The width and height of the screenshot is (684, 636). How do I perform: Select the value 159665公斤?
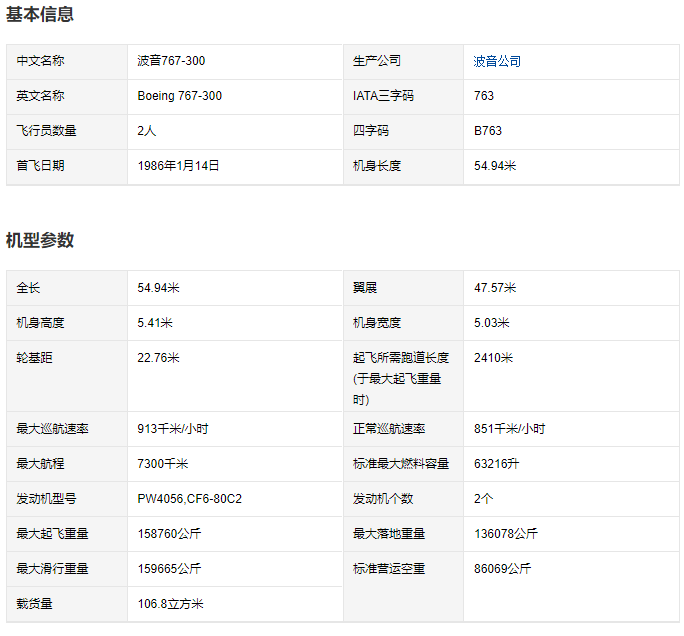pos(169,569)
